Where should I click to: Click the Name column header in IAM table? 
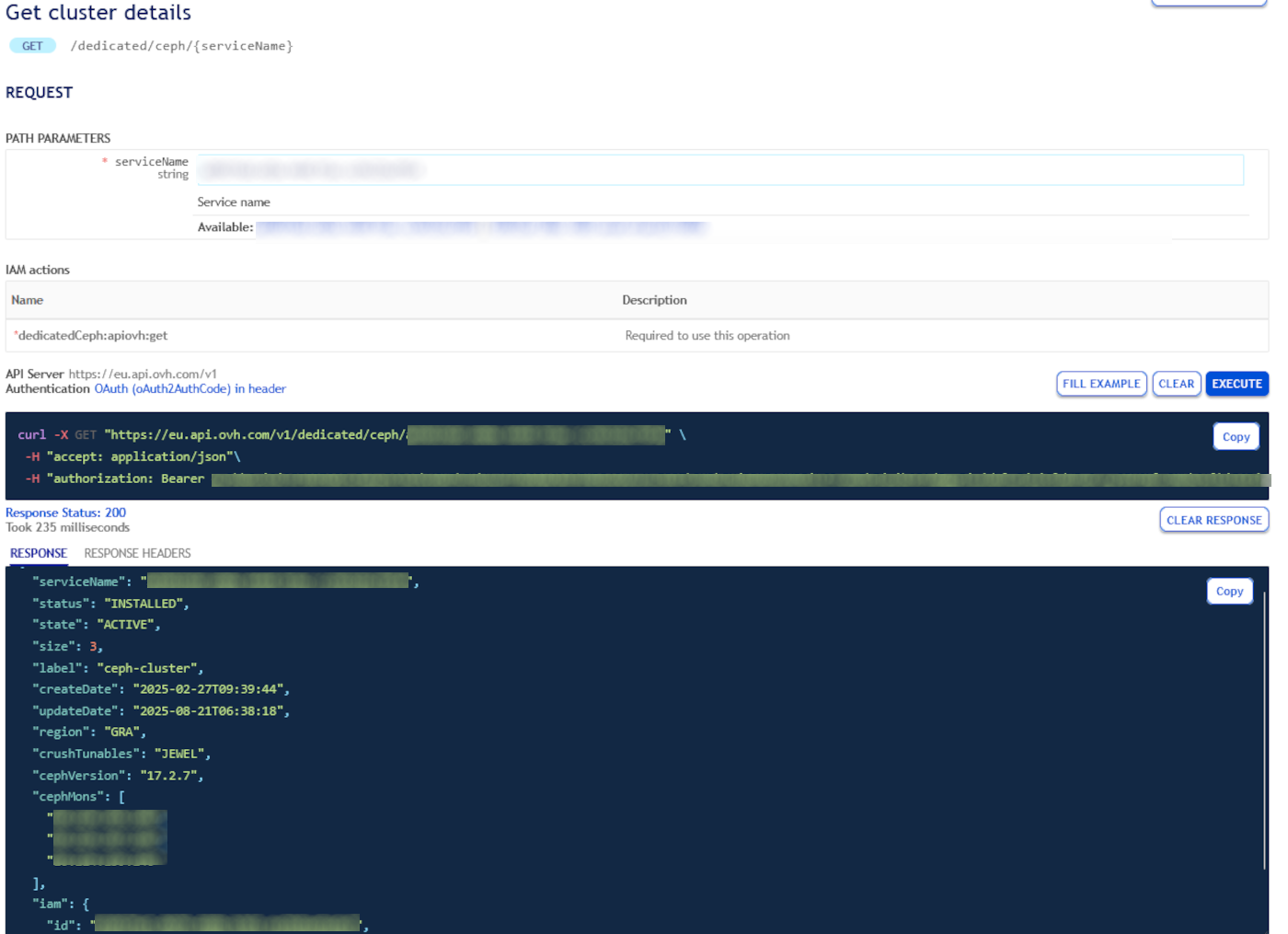pos(27,300)
